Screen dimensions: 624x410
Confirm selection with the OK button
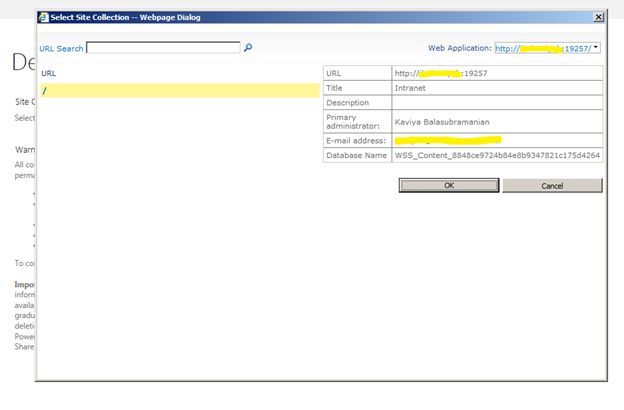pyautogui.click(x=449, y=185)
